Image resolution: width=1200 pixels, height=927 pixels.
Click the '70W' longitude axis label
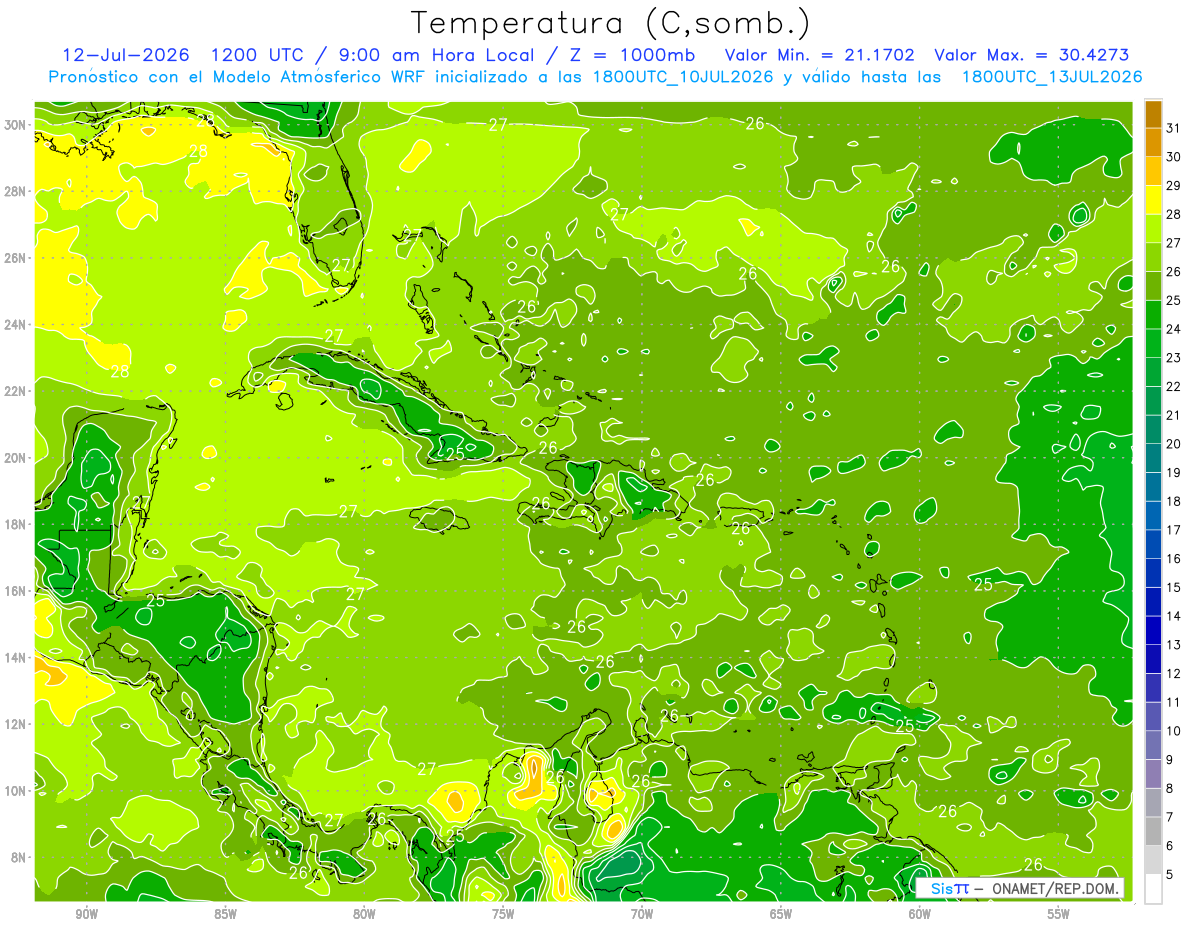pos(642,914)
